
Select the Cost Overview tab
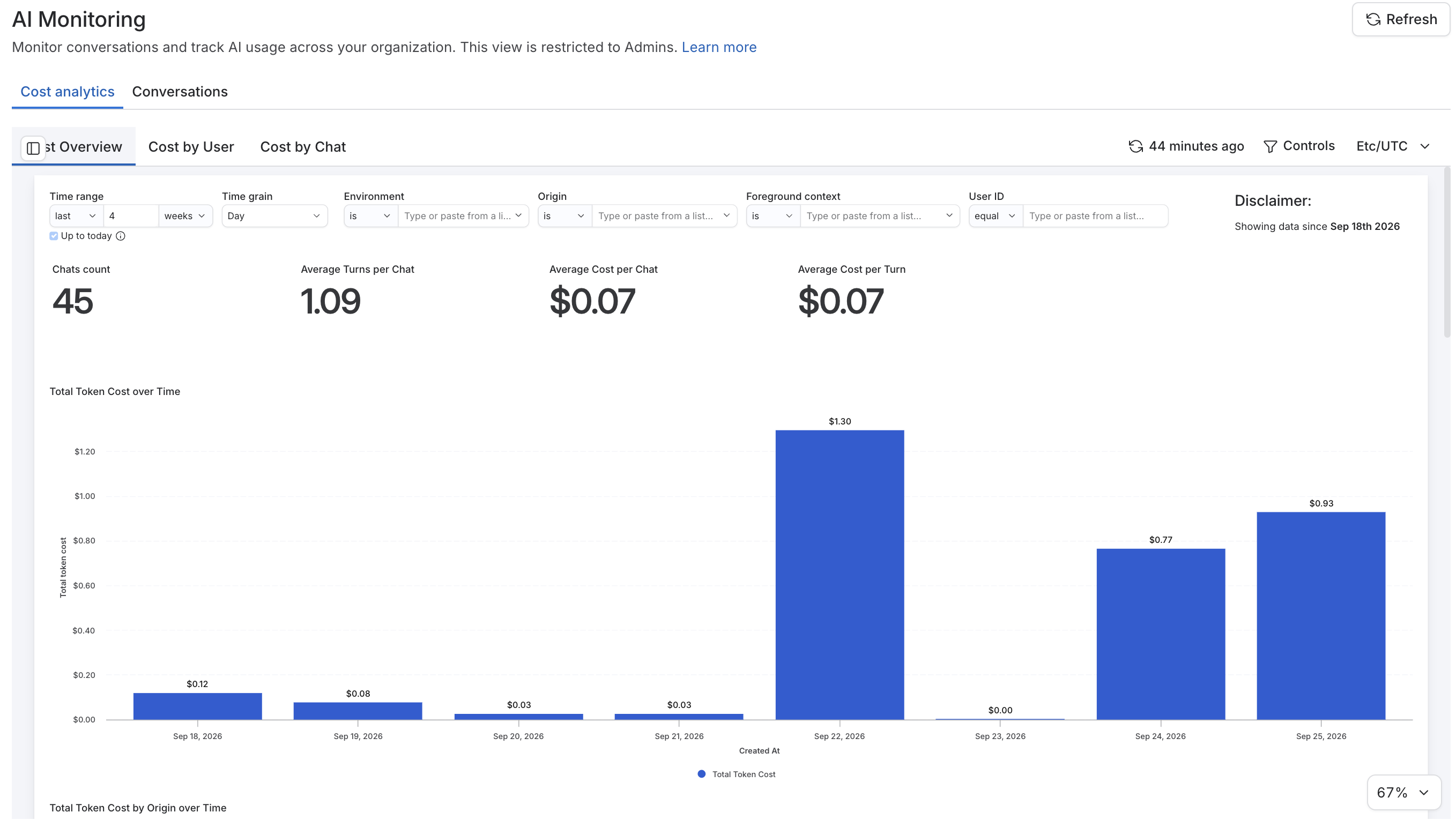(73, 147)
